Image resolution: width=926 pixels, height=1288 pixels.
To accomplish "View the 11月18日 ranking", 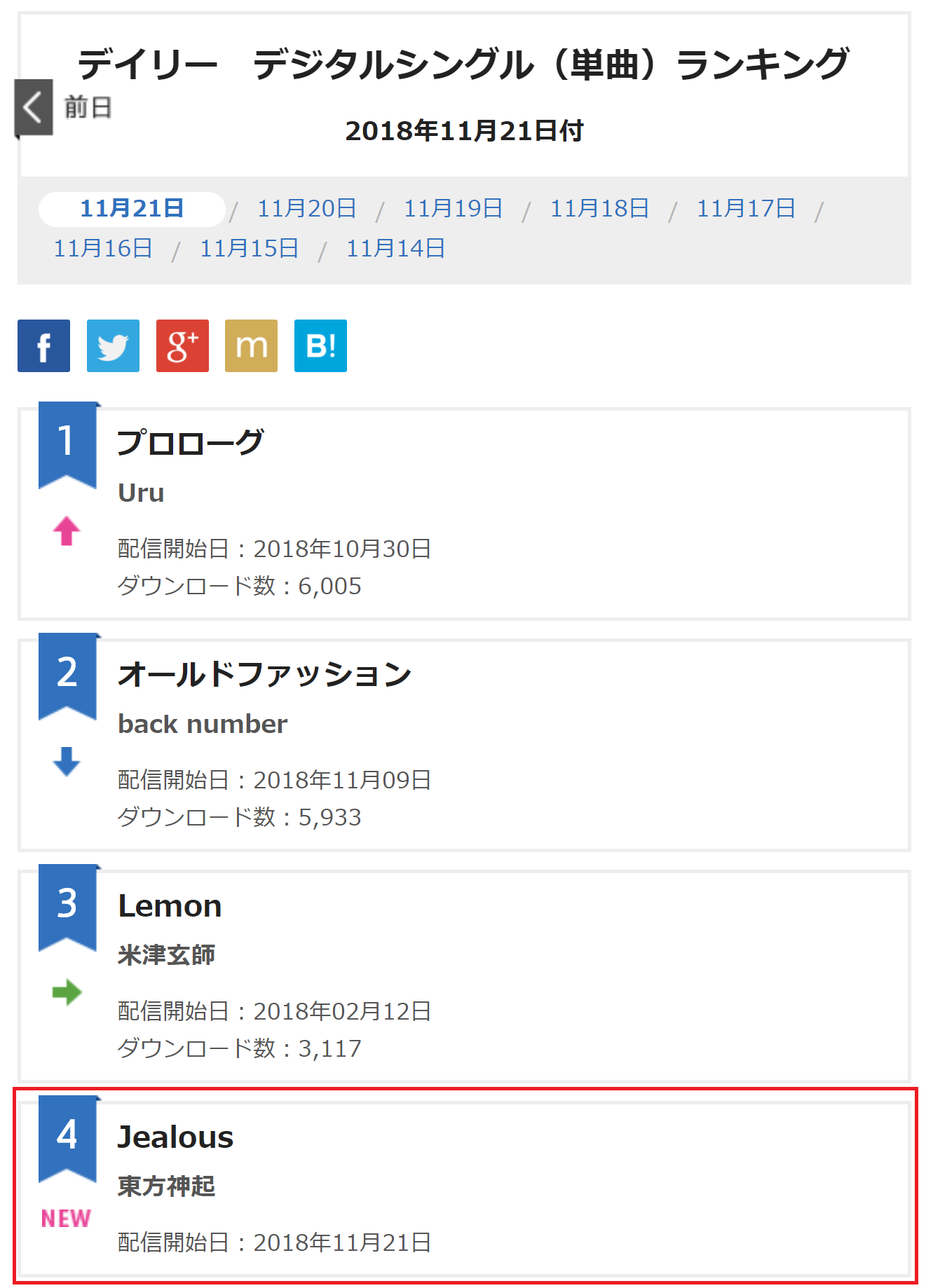I will 599,209.
